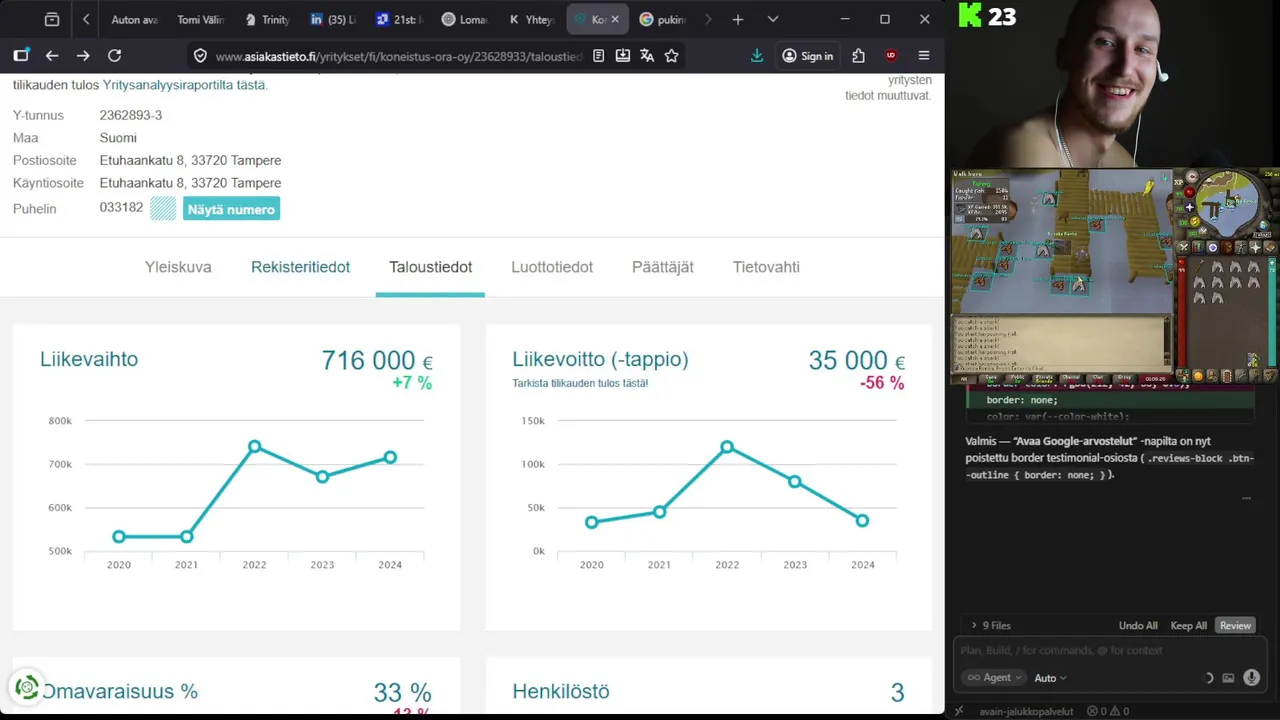Translate this page icon
The height and width of the screenshot is (720, 1280).
pyautogui.click(x=647, y=56)
